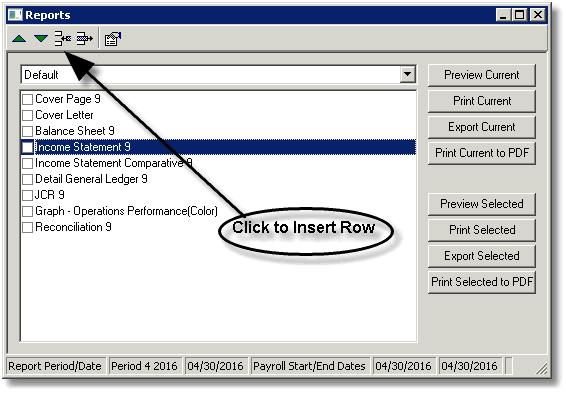Click the Insert Row toolbar icon

pyautogui.click(x=63, y=38)
